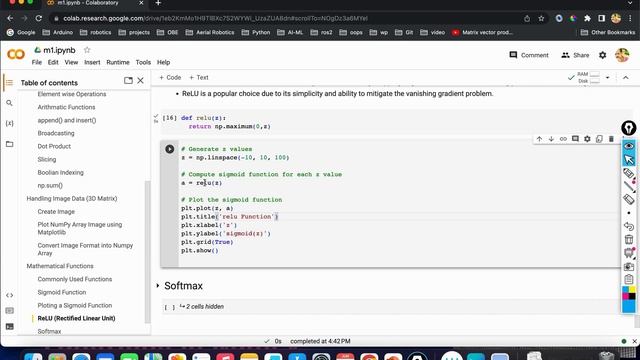Select the Table of contents sidebar icon
Image resolution: width=640 pixels, height=360 pixels.
(x=9, y=82)
